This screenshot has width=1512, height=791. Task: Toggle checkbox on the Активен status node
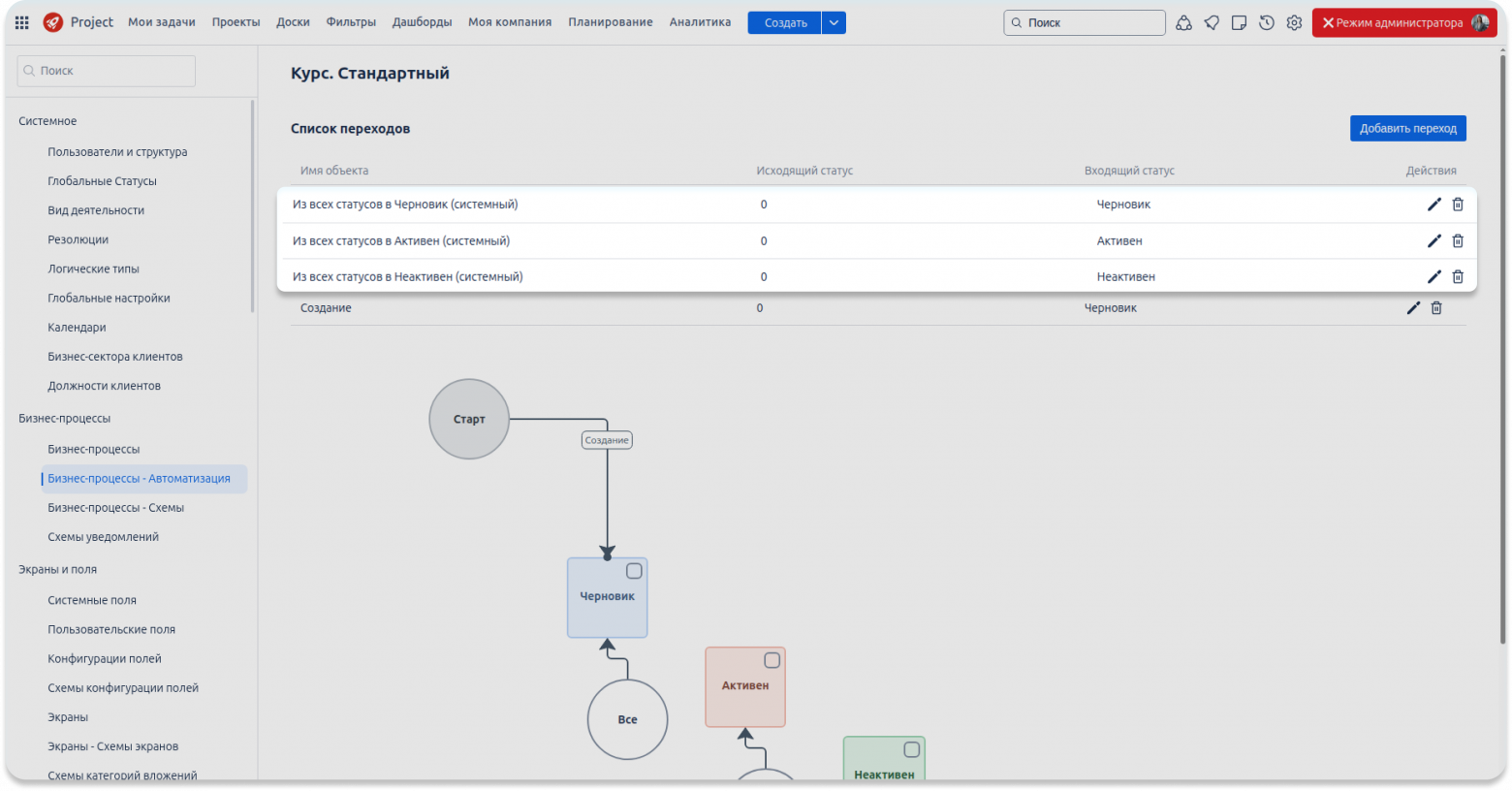(772, 660)
